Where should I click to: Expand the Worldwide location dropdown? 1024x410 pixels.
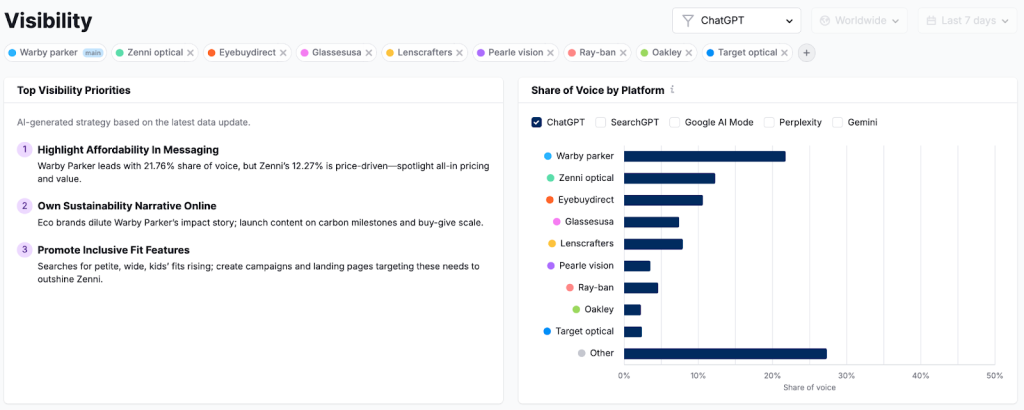859,20
